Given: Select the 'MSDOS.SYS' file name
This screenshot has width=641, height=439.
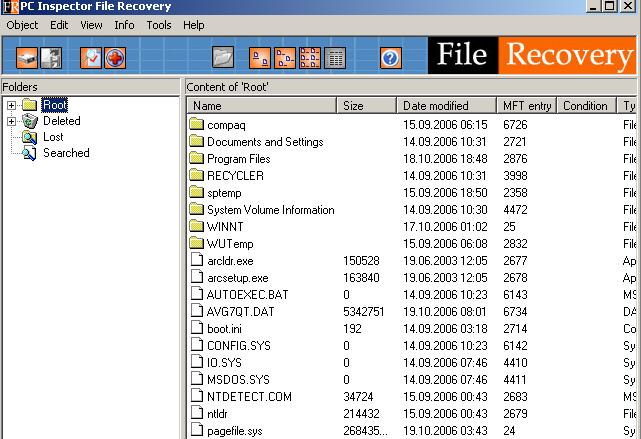Looking at the screenshot, I should (238, 380).
